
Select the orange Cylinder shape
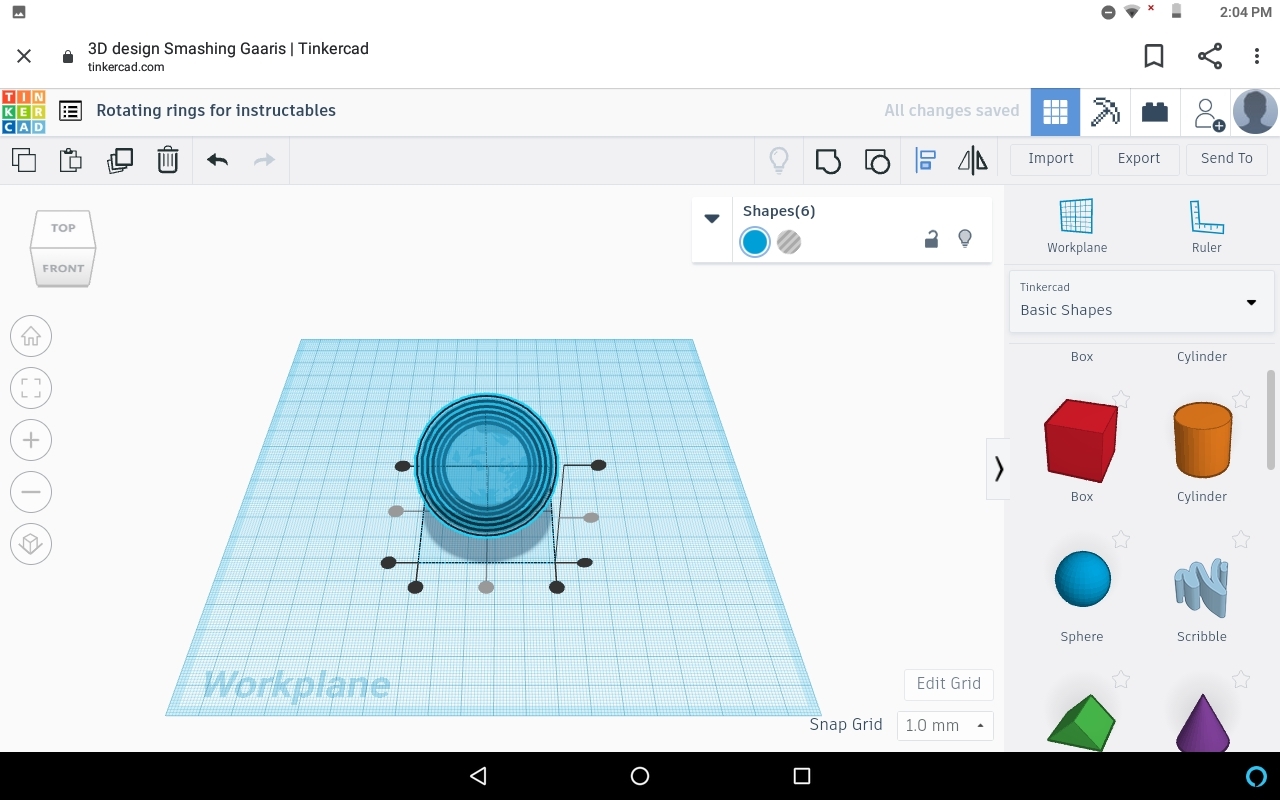pyautogui.click(x=1202, y=439)
